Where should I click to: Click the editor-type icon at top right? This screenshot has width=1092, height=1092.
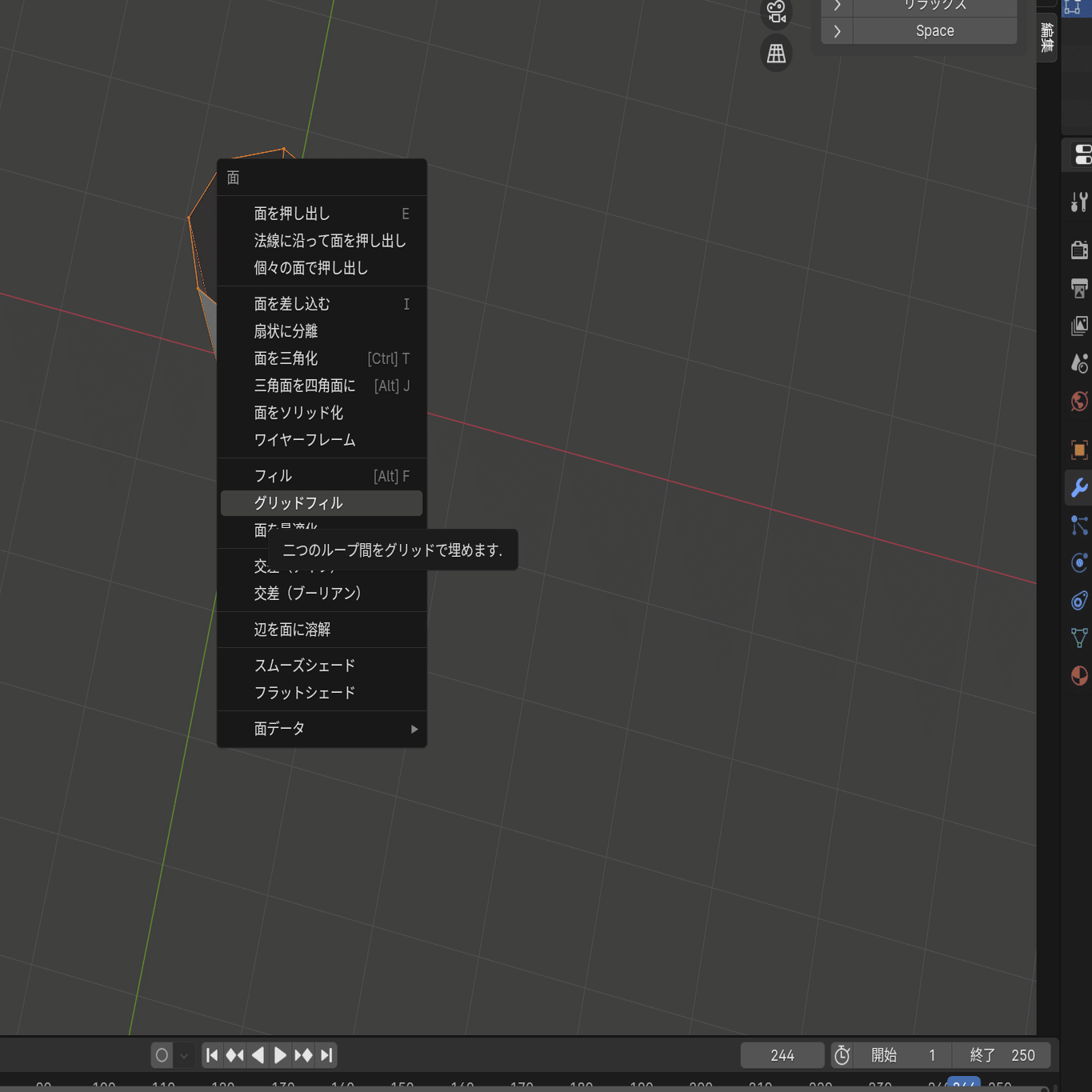pos(1073,6)
